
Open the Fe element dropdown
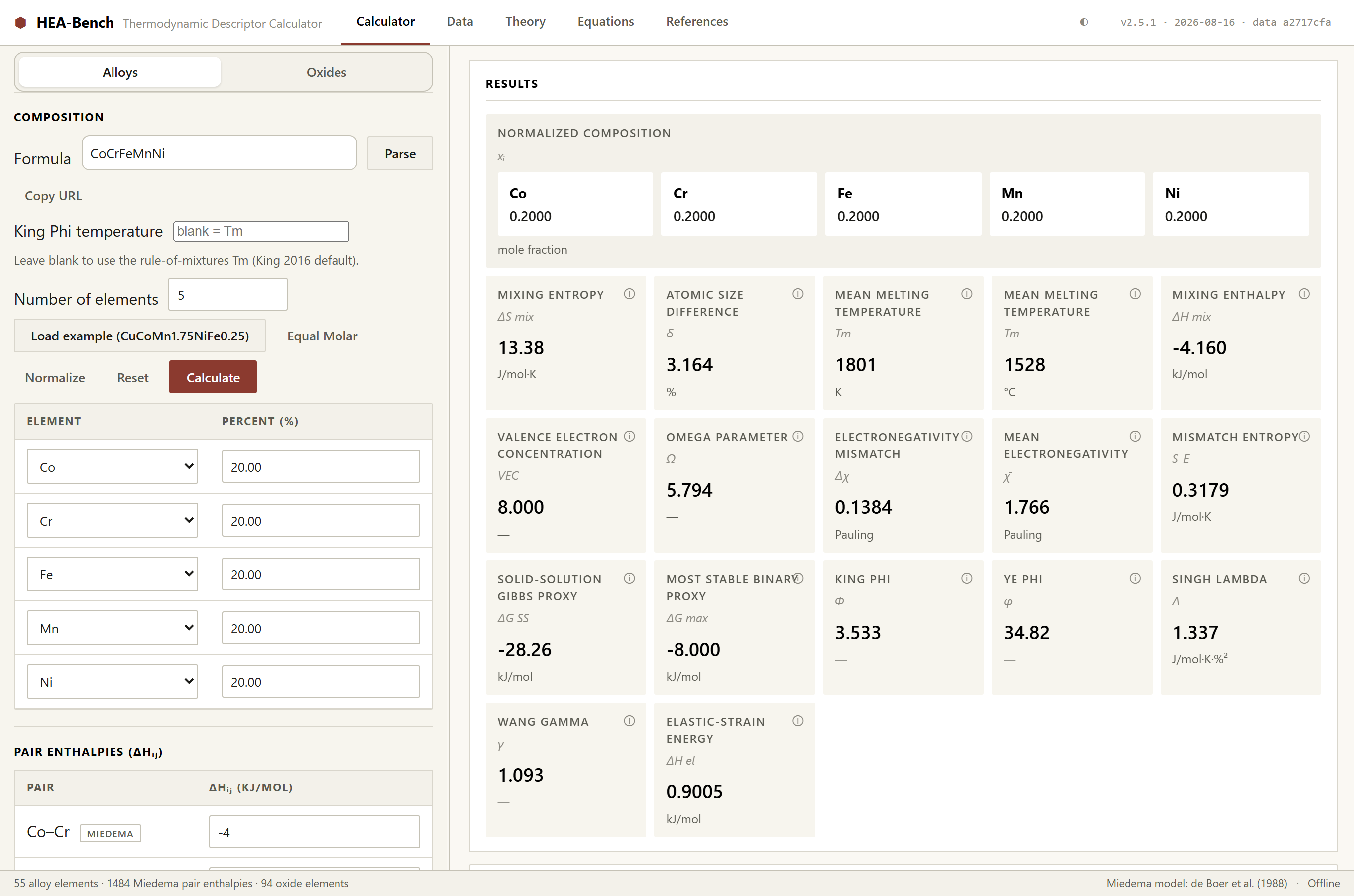pyautogui.click(x=112, y=574)
